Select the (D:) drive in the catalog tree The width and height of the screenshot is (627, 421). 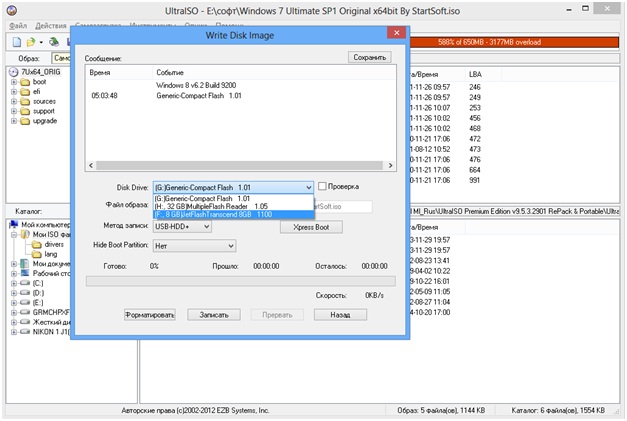point(38,293)
